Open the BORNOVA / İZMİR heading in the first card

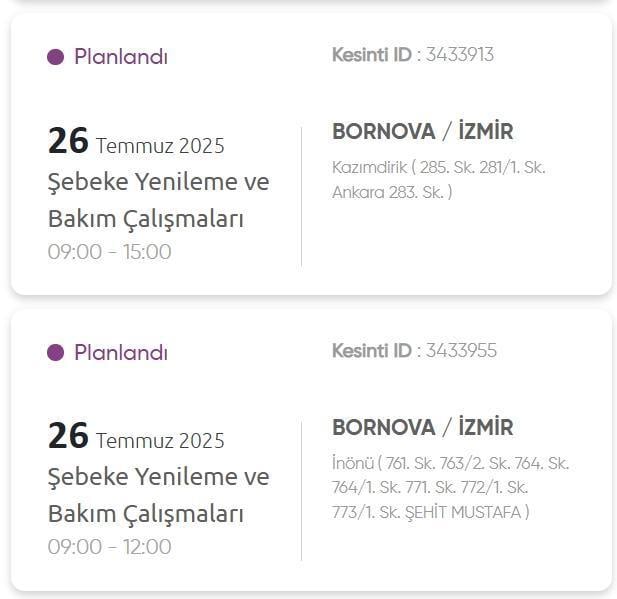423,131
